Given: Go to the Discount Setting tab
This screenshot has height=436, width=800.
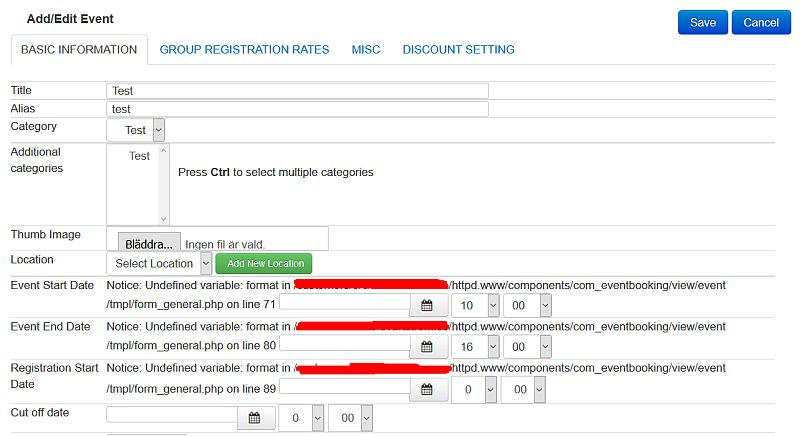Looking at the screenshot, I should tap(458, 49).
